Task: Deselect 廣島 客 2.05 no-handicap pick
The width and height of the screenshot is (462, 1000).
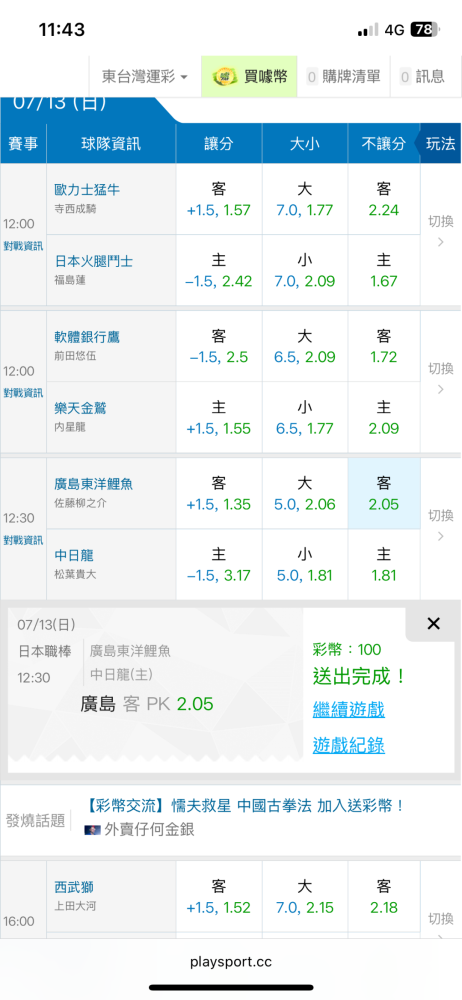Action: pyautogui.click(x=384, y=493)
